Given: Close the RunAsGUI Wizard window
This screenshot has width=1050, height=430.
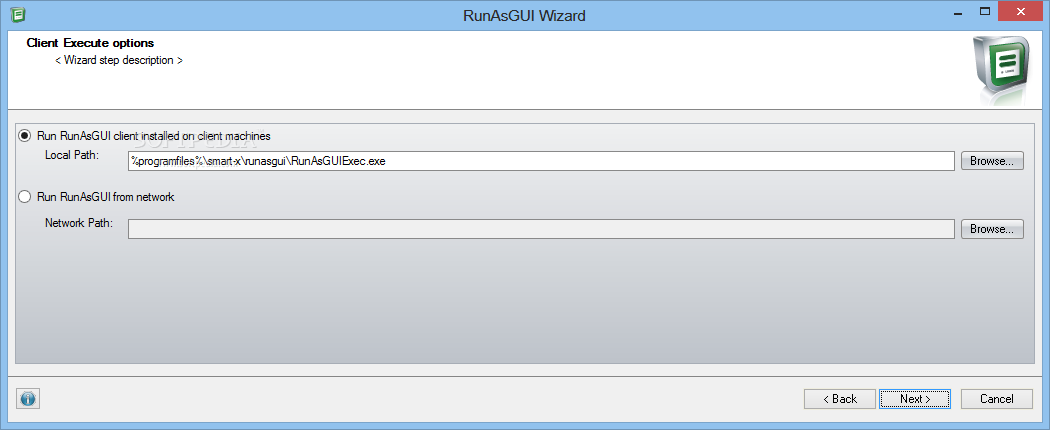Looking at the screenshot, I should point(1021,11).
